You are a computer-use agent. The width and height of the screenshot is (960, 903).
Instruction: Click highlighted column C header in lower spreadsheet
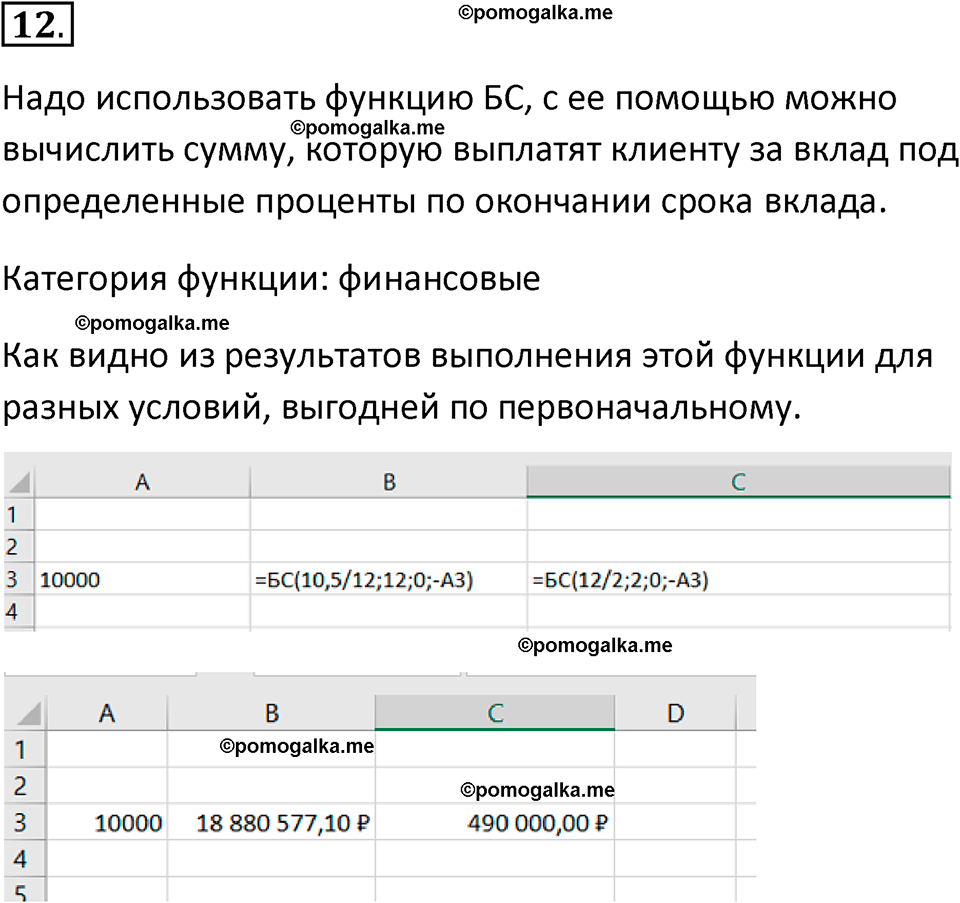click(x=495, y=713)
